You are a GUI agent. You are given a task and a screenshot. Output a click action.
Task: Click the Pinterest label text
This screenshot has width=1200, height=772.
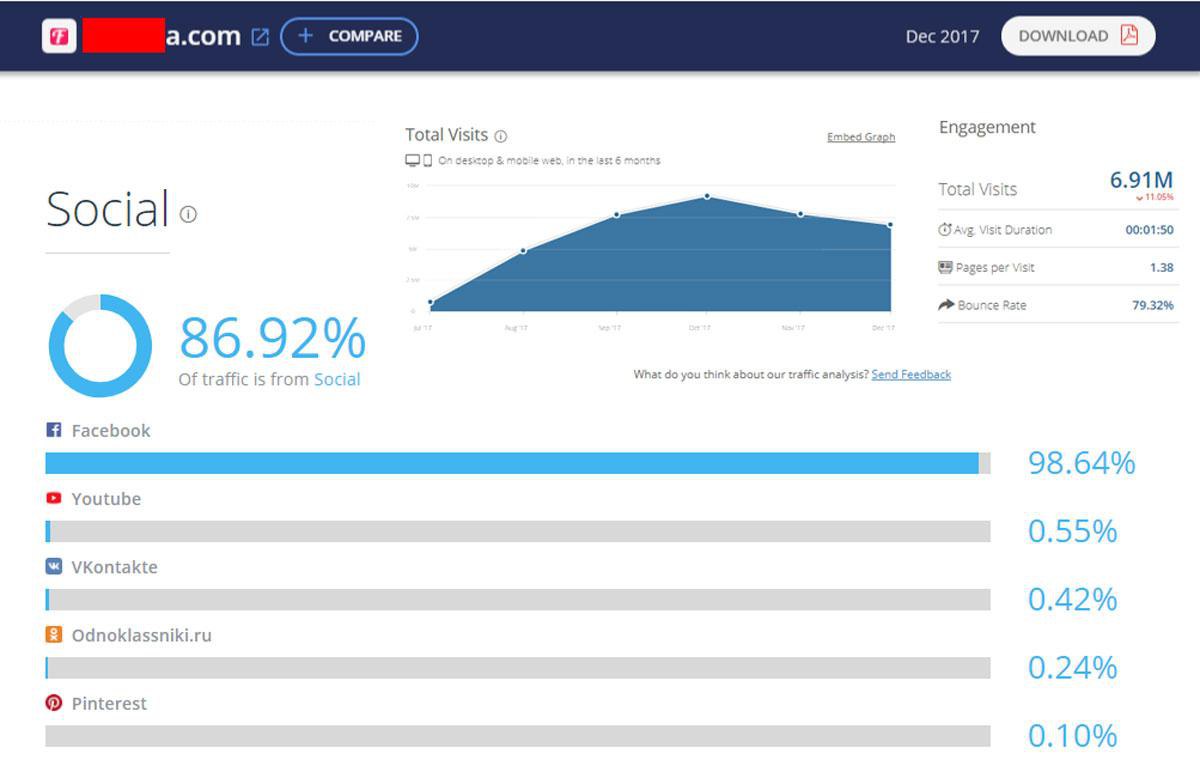(109, 703)
